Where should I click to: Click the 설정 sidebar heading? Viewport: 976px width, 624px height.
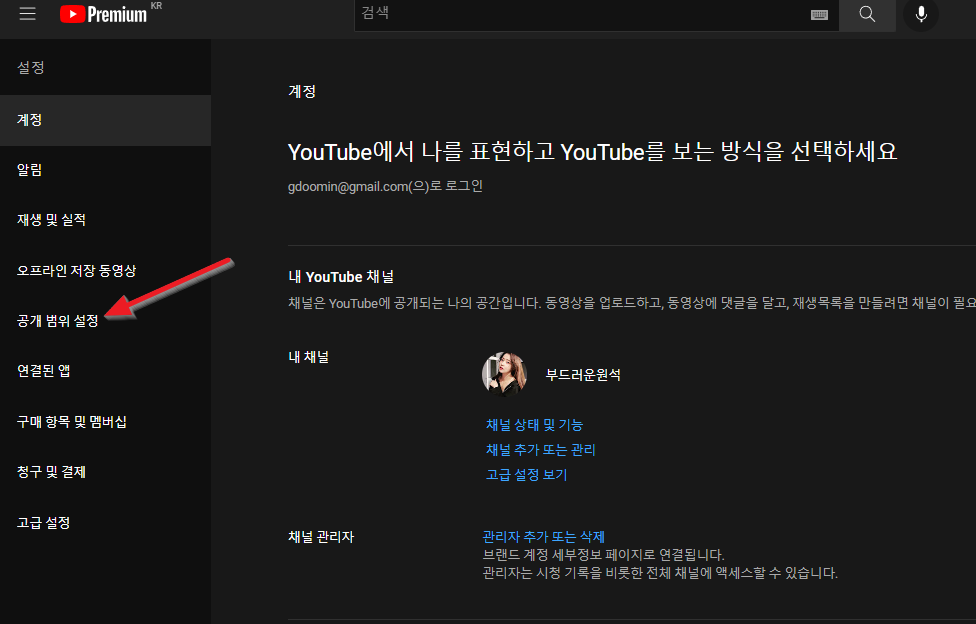click(30, 67)
